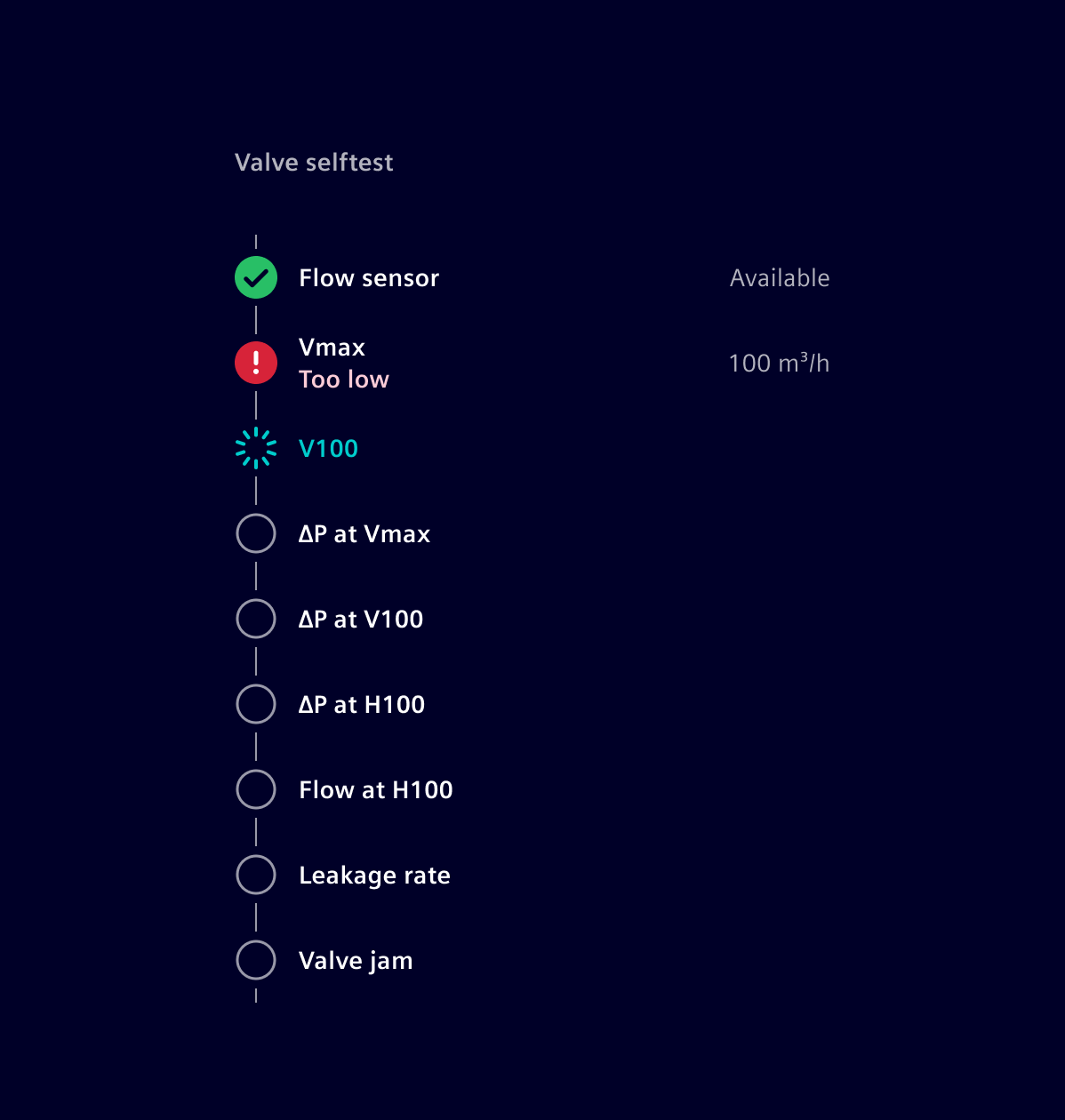
Task: Click the V100 loading spinner progress indicator
Action: point(256,448)
